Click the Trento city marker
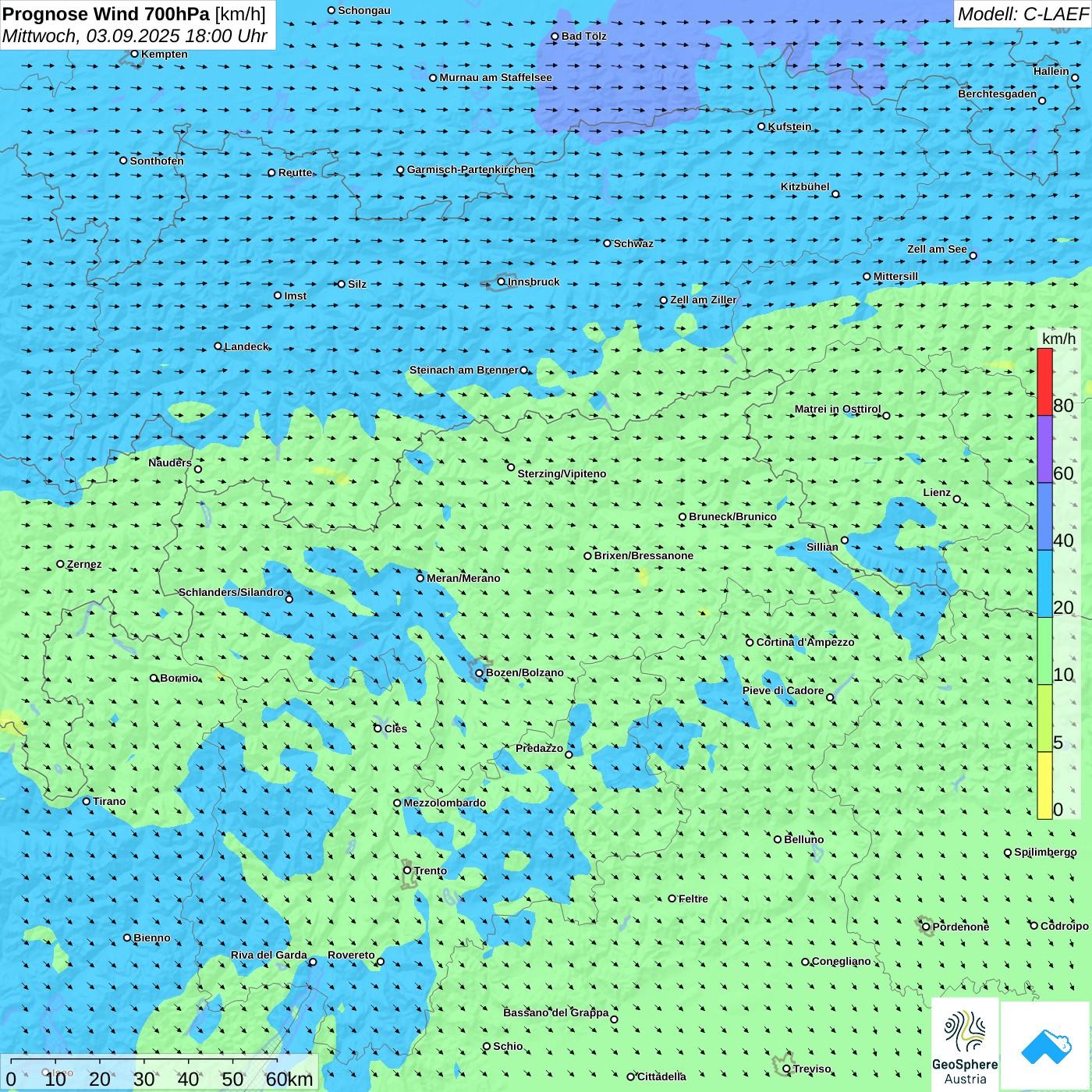Screen dimensions: 1092x1092 tap(407, 870)
